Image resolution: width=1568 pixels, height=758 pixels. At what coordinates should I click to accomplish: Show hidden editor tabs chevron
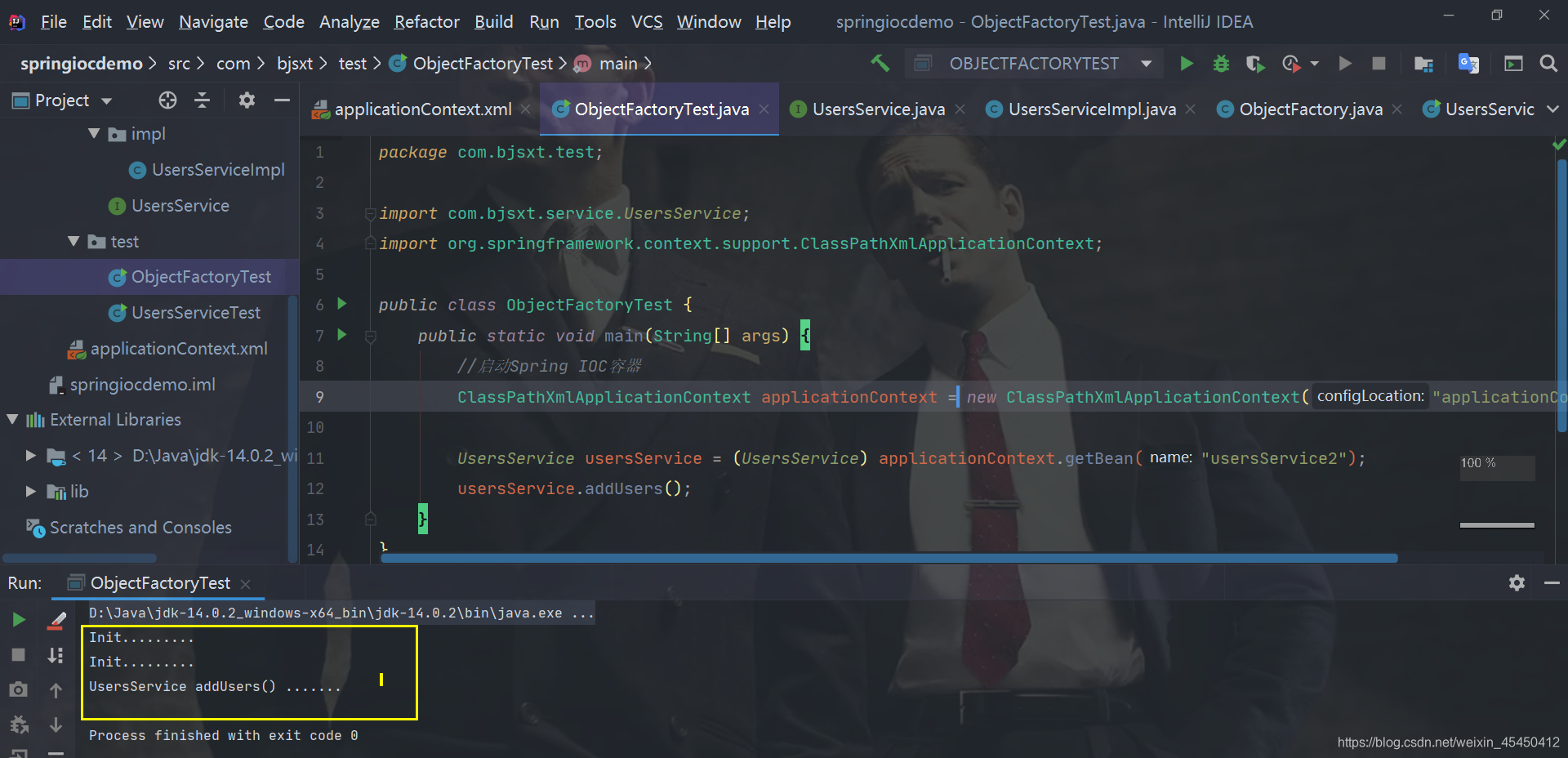tap(1552, 109)
